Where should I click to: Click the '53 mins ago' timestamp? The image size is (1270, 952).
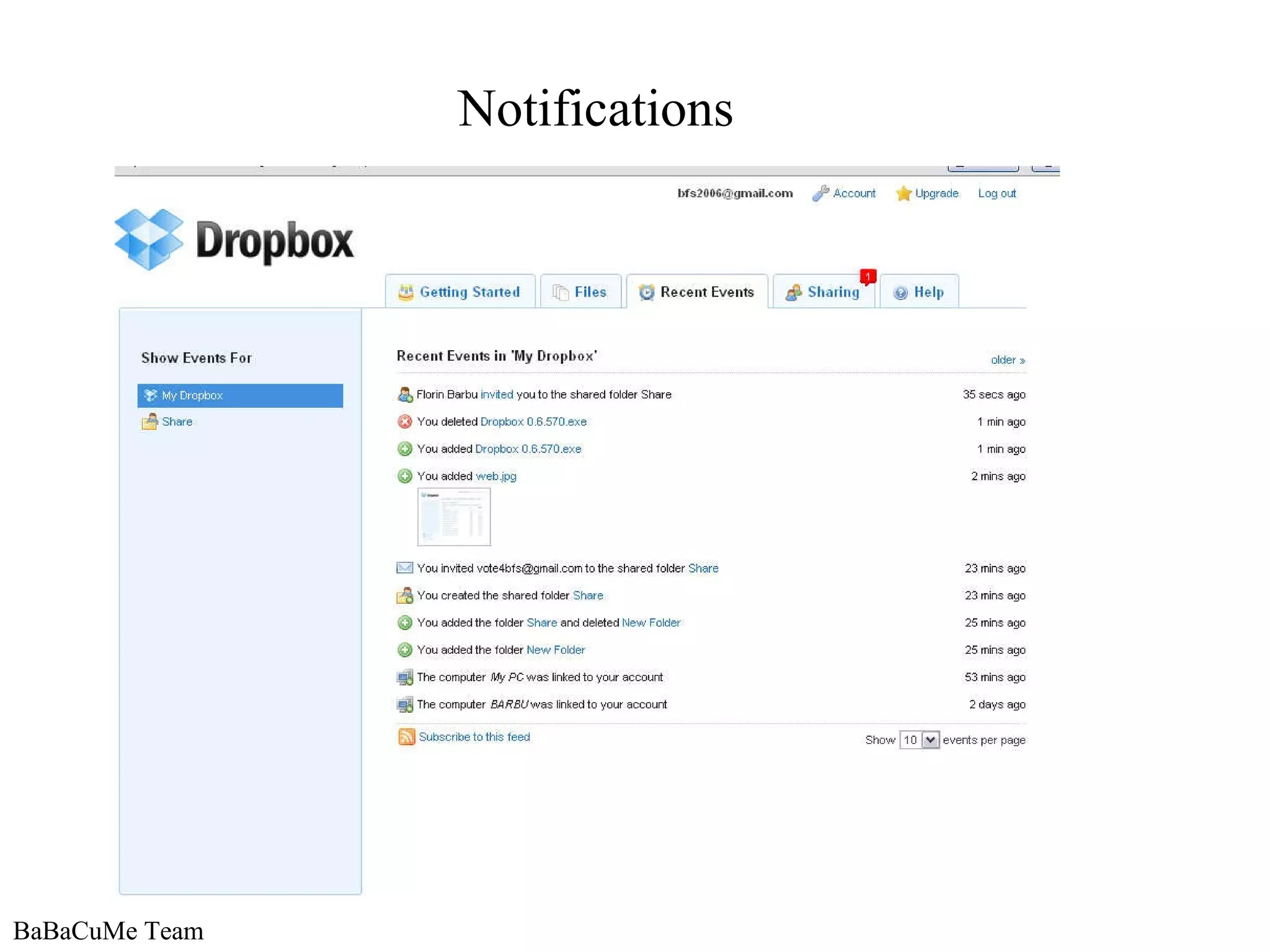pos(995,677)
